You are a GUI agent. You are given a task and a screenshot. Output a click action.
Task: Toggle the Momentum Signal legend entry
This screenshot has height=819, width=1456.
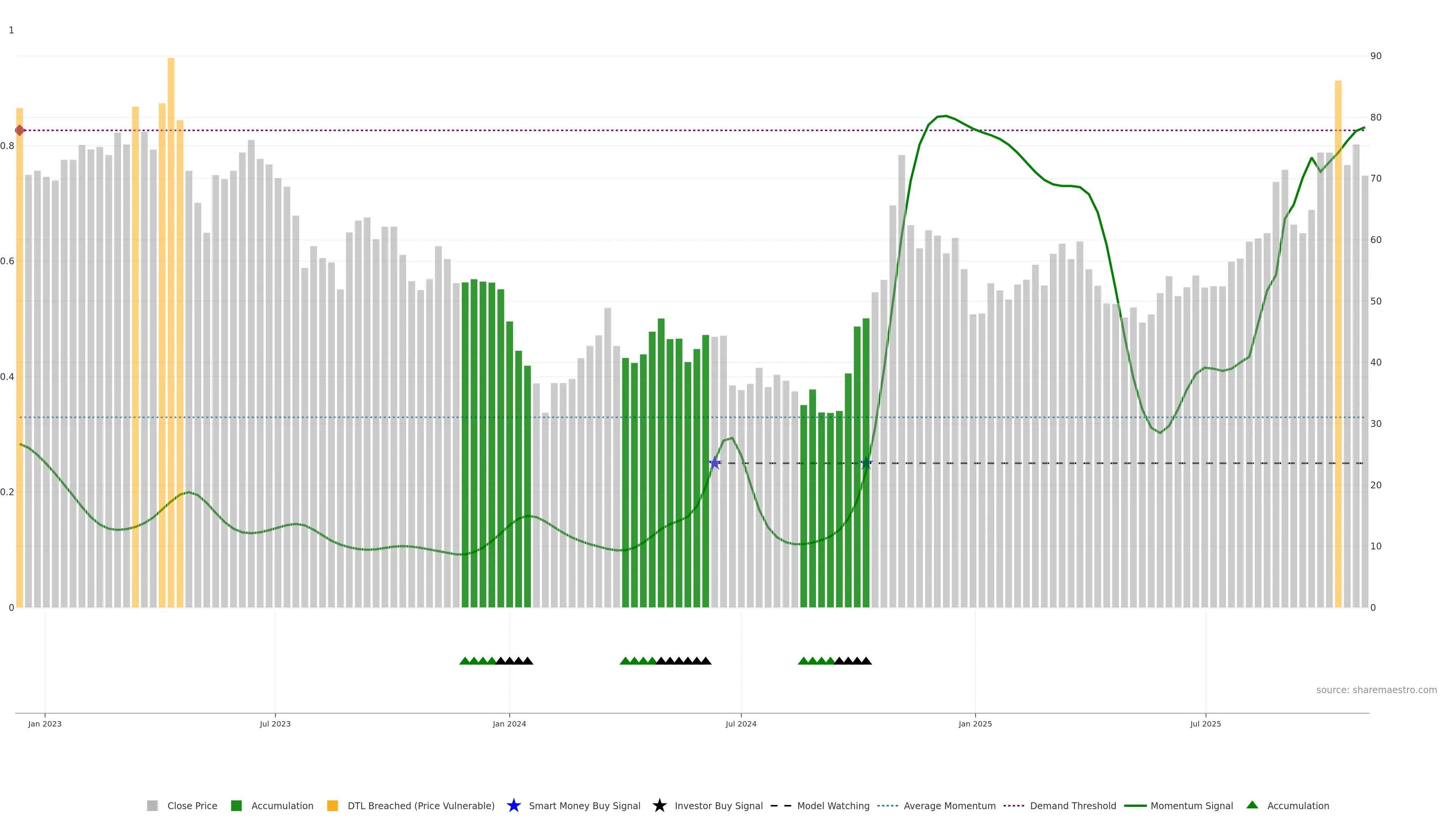click(1191, 806)
